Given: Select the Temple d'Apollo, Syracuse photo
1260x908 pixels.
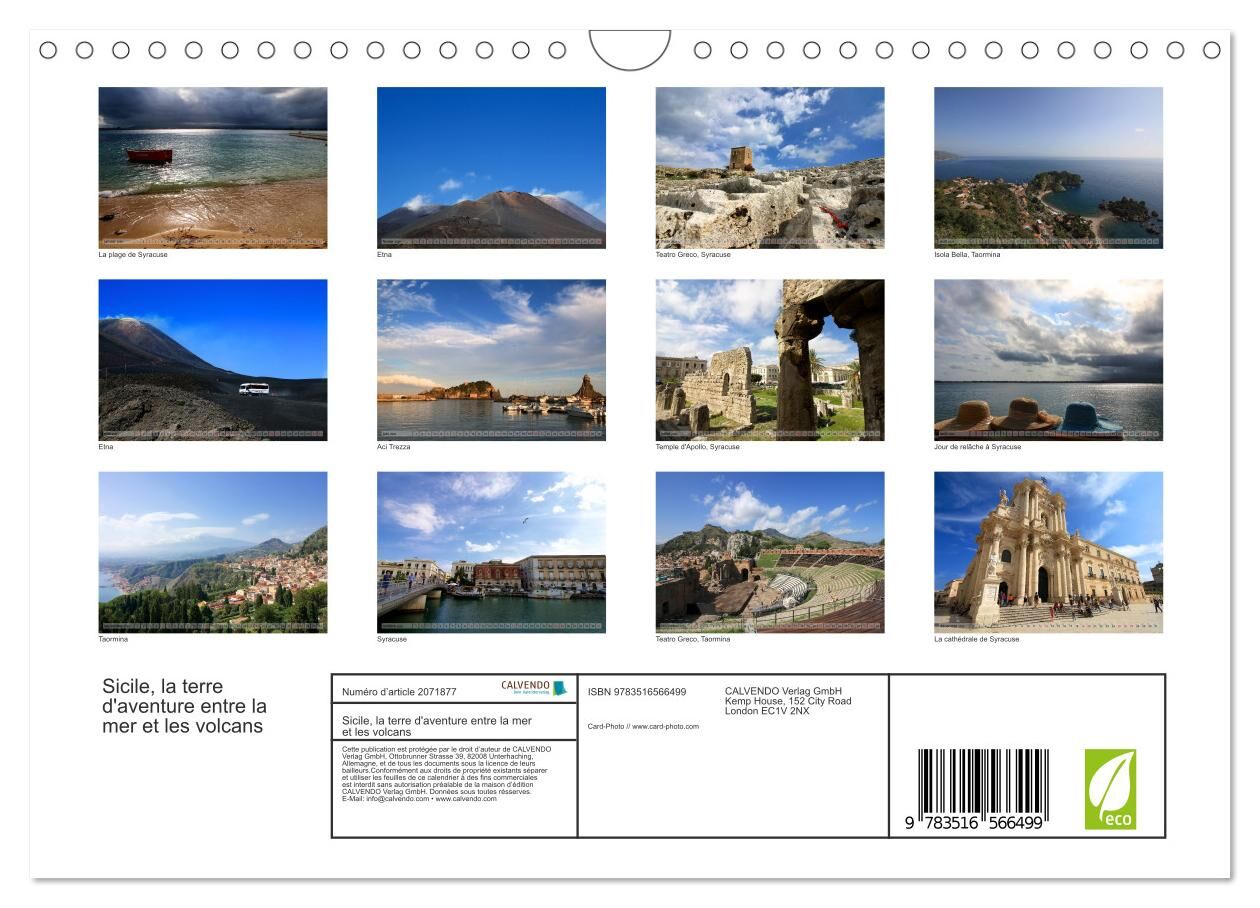Looking at the screenshot, I should click(769, 359).
